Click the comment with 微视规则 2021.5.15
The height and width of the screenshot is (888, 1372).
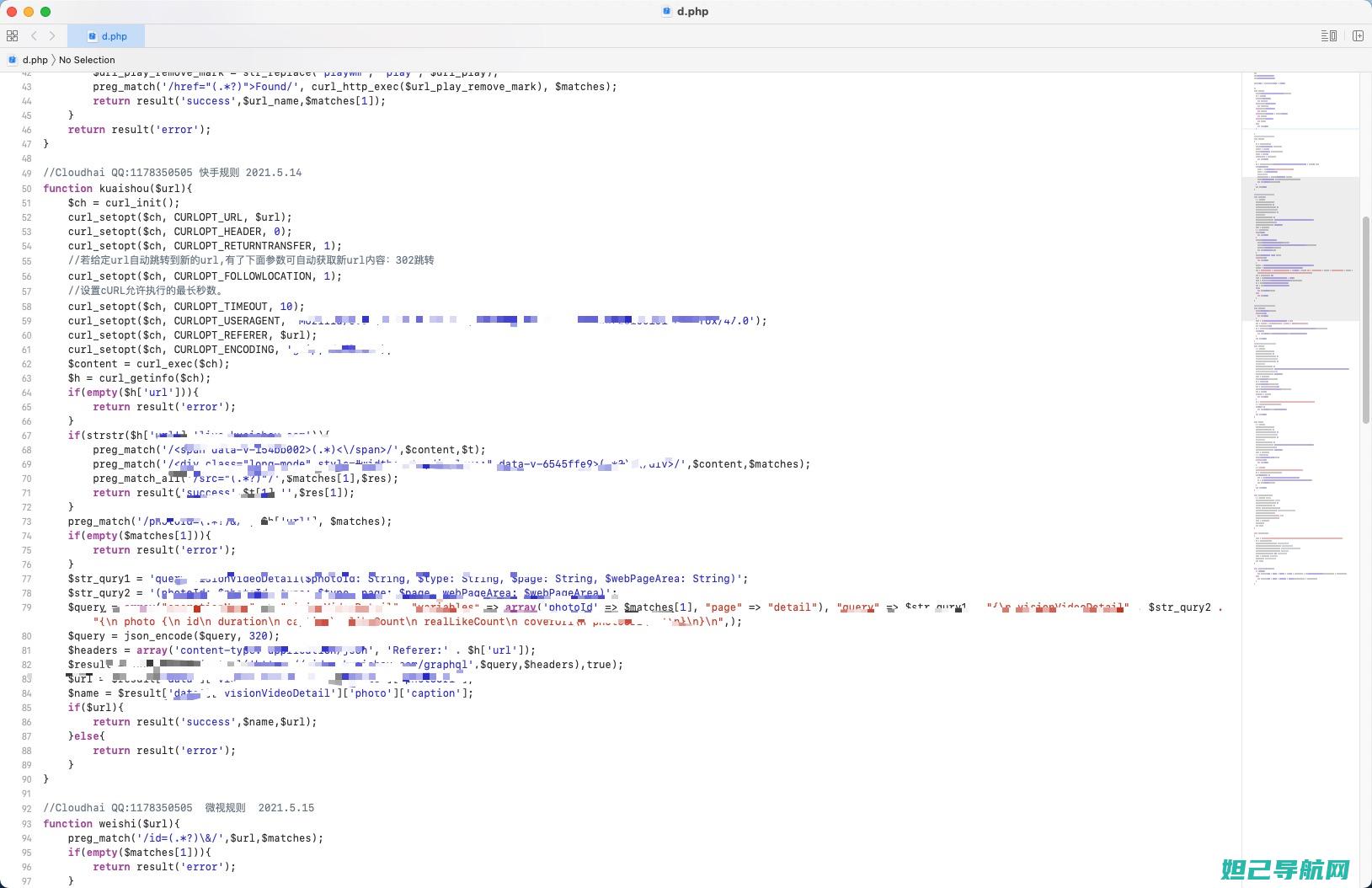click(x=179, y=808)
